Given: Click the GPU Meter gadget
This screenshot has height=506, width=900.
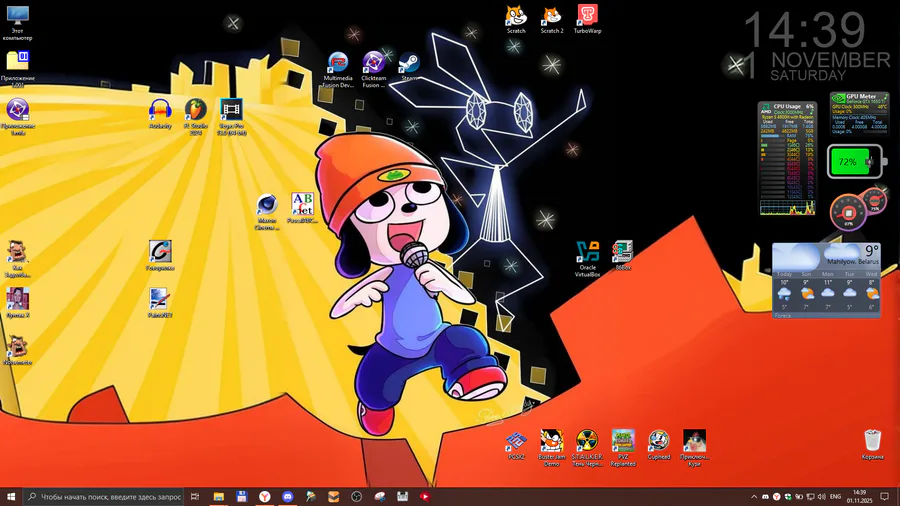Looking at the screenshot, I should [859, 114].
